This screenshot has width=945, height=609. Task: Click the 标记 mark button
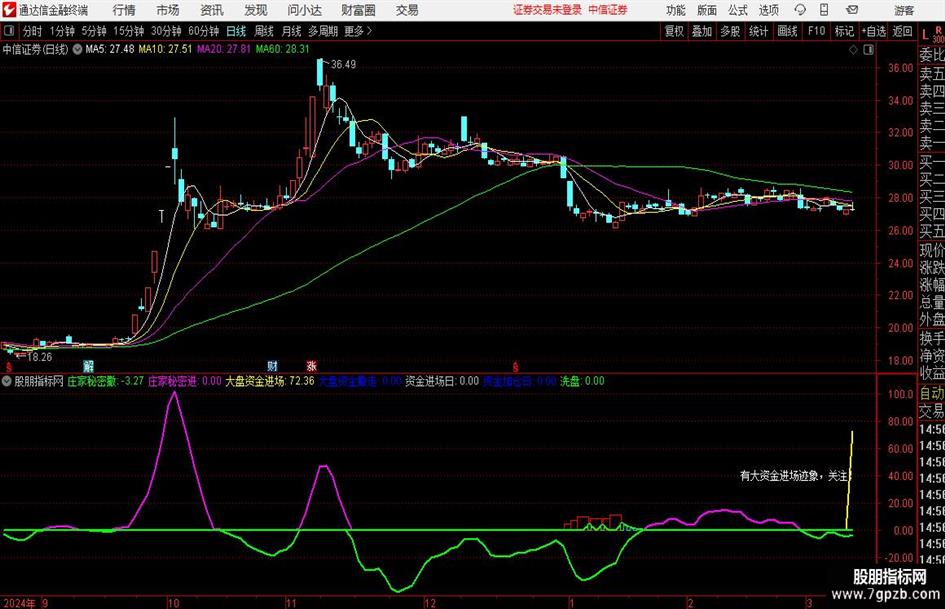click(x=844, y=31)
